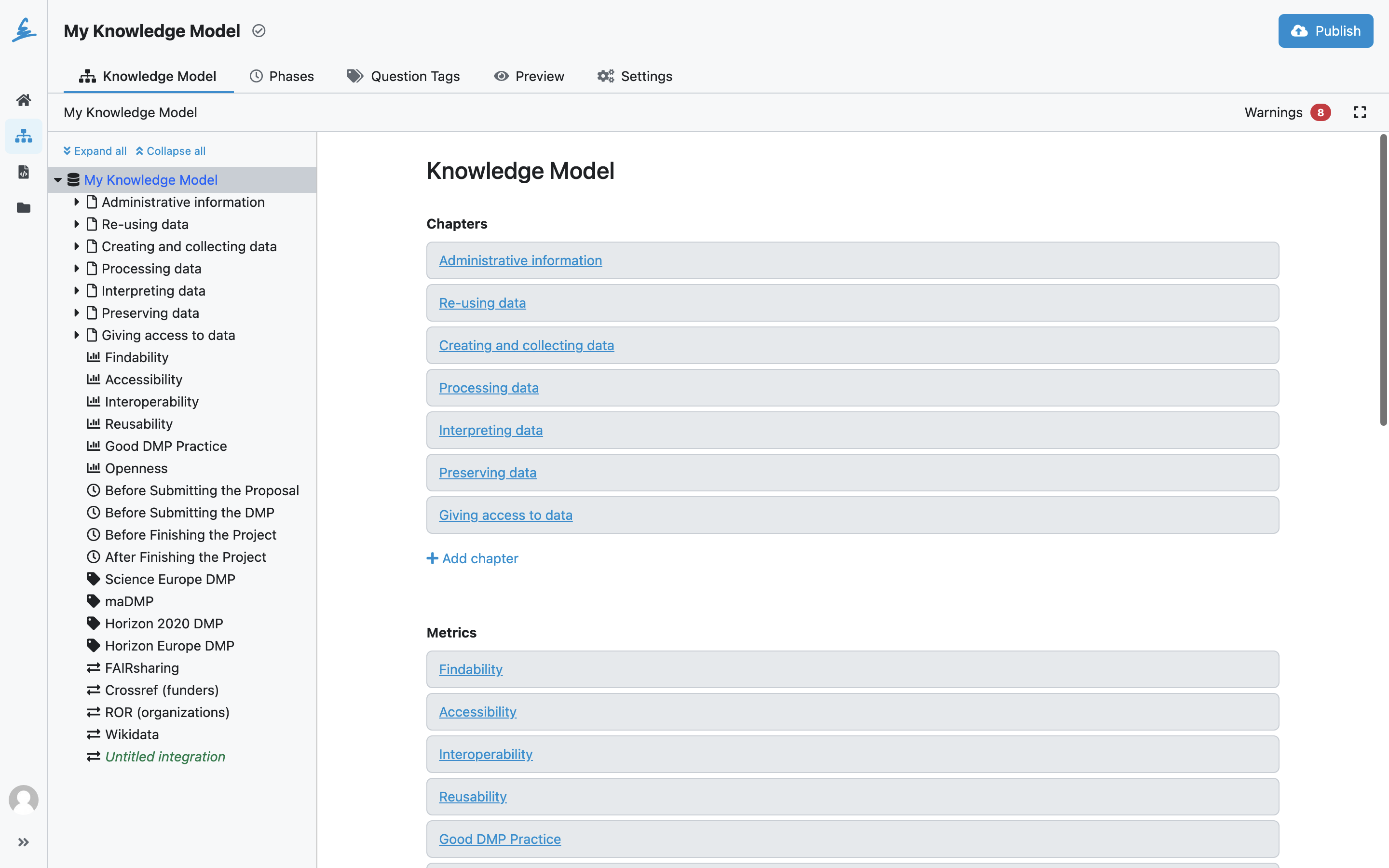Toggle fullscreen editor view icon

tap(1360, 112)
